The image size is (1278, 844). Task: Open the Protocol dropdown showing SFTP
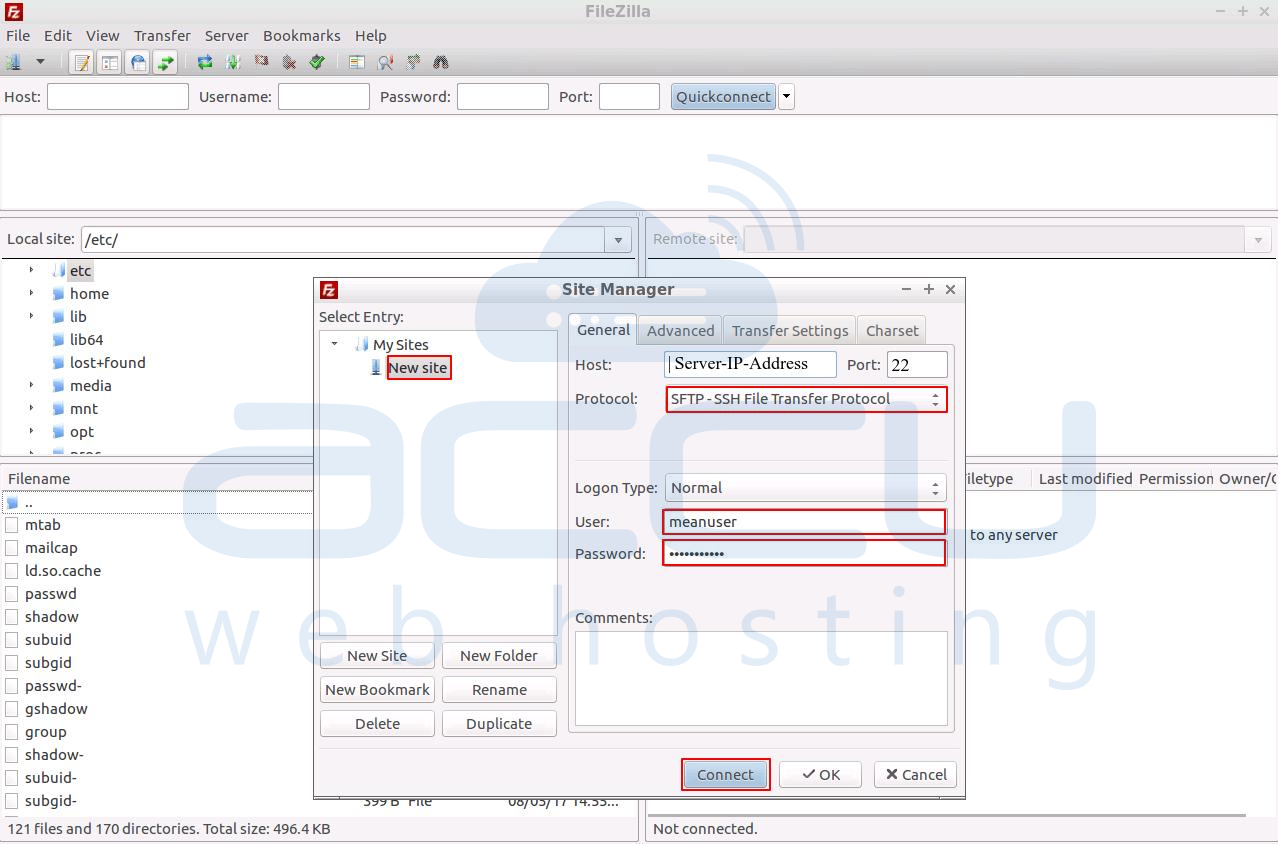(x=806, y=399)
